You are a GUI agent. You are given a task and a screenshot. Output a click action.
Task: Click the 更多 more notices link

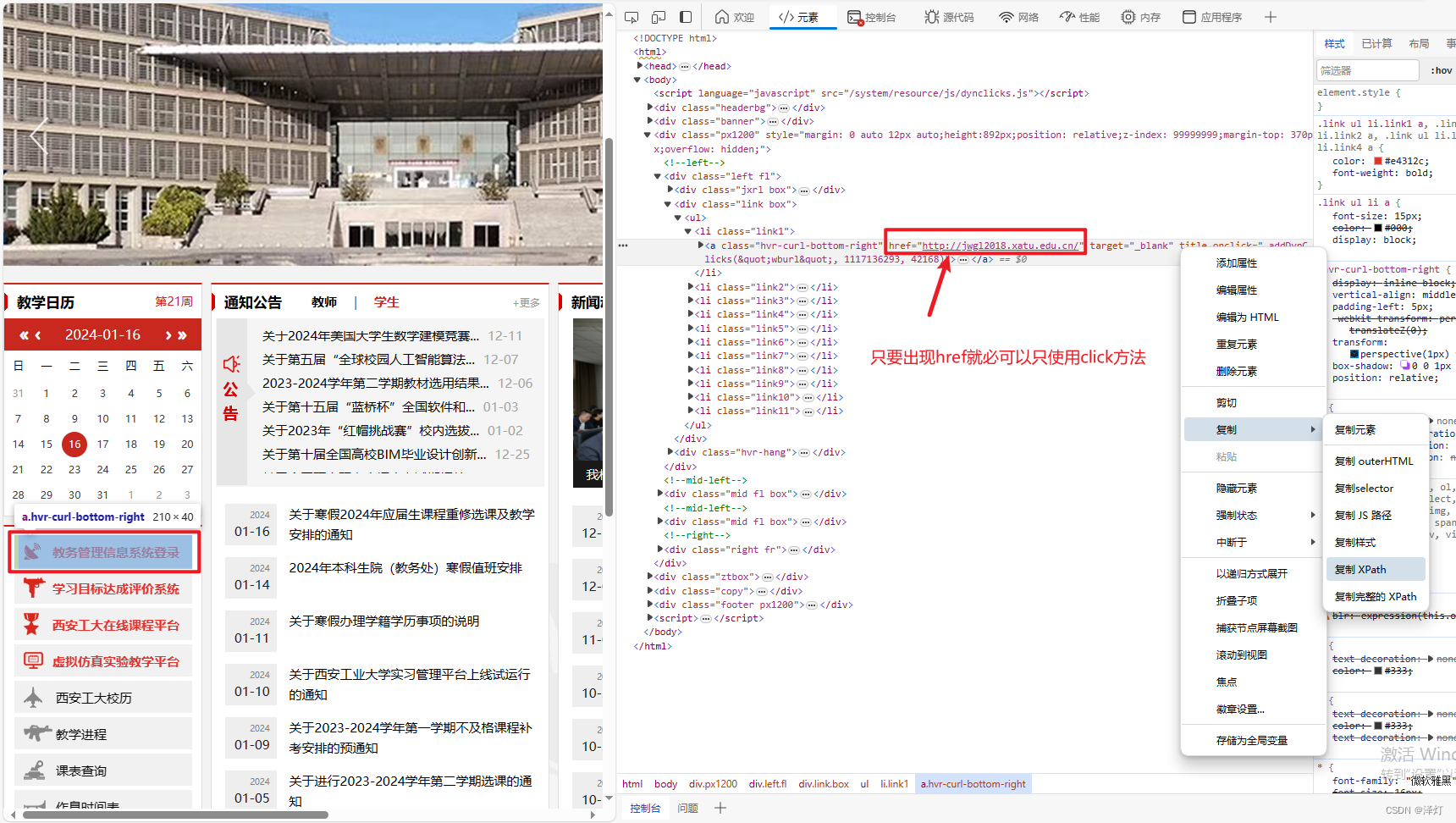pyautogui.click(x=526, y=303)
